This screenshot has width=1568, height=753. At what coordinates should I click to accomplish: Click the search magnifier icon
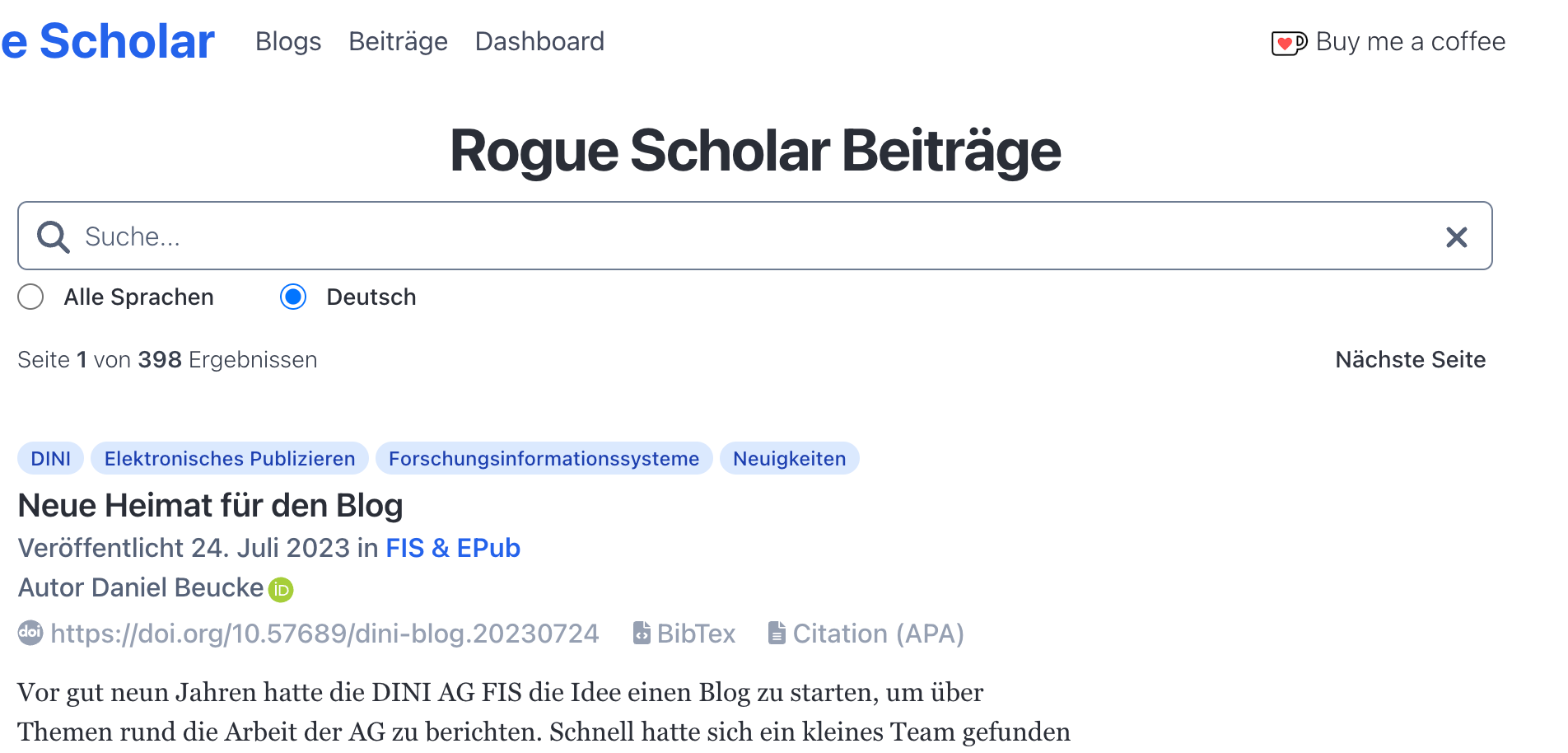(x=53, y=236)
